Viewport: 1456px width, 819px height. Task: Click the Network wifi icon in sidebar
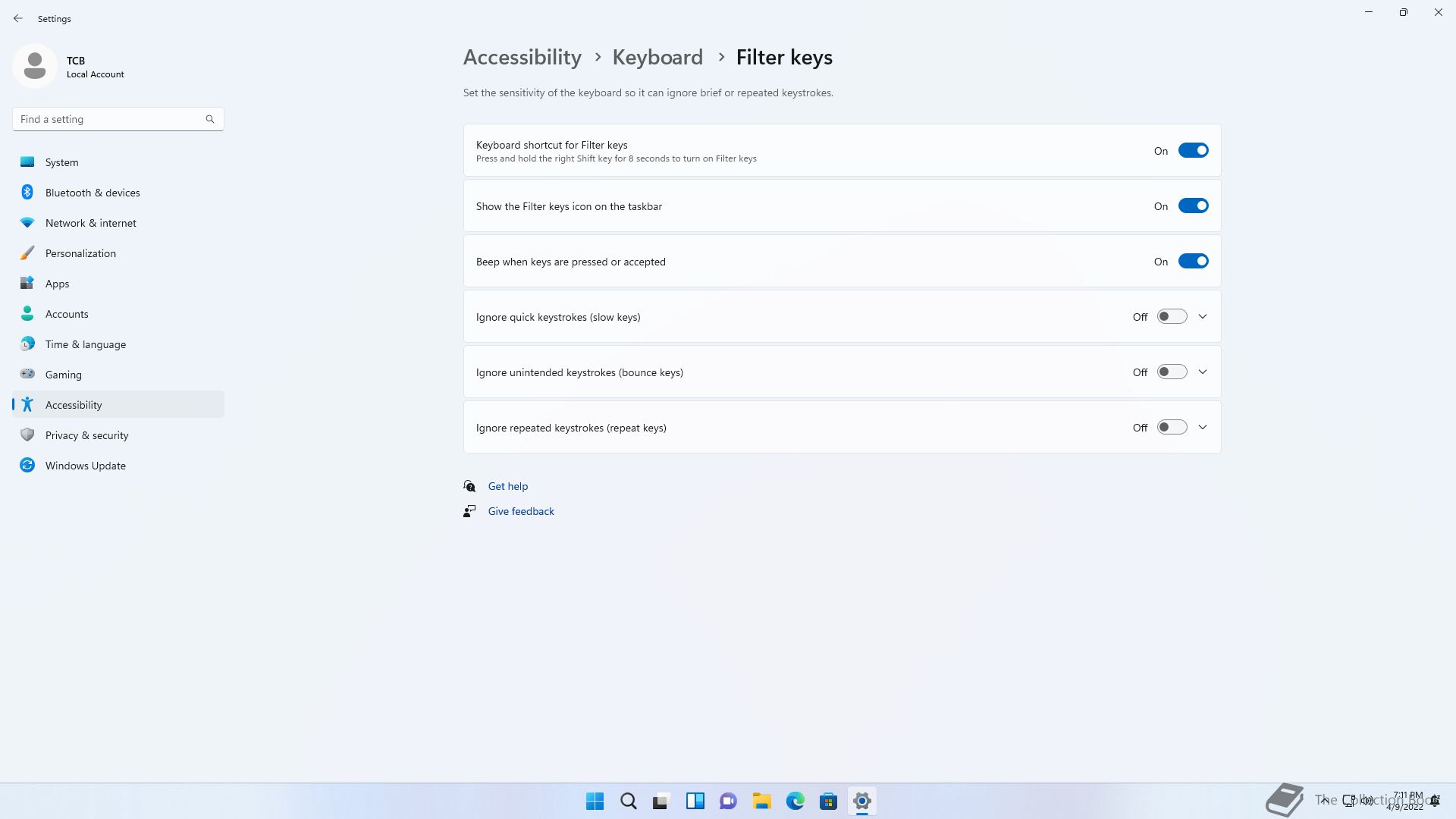[x=27, y=222]
